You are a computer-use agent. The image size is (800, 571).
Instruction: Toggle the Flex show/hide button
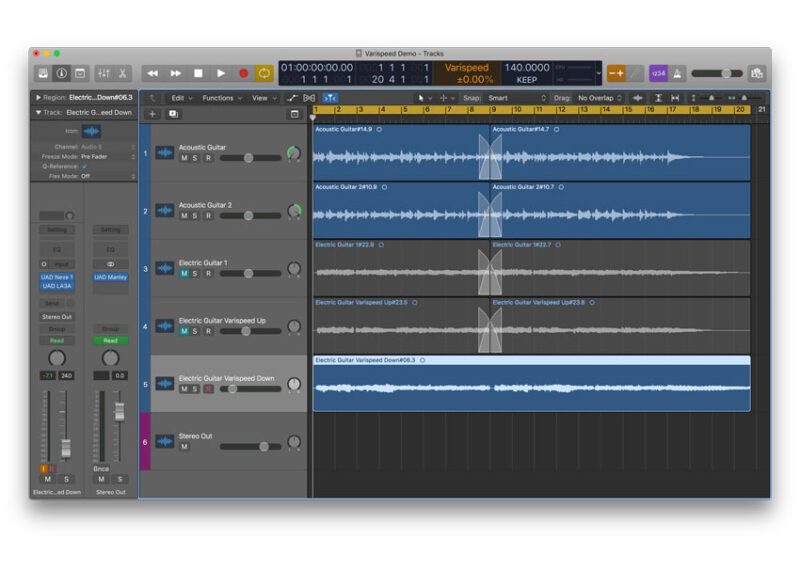pyautogui.click(x=309, y=98)
